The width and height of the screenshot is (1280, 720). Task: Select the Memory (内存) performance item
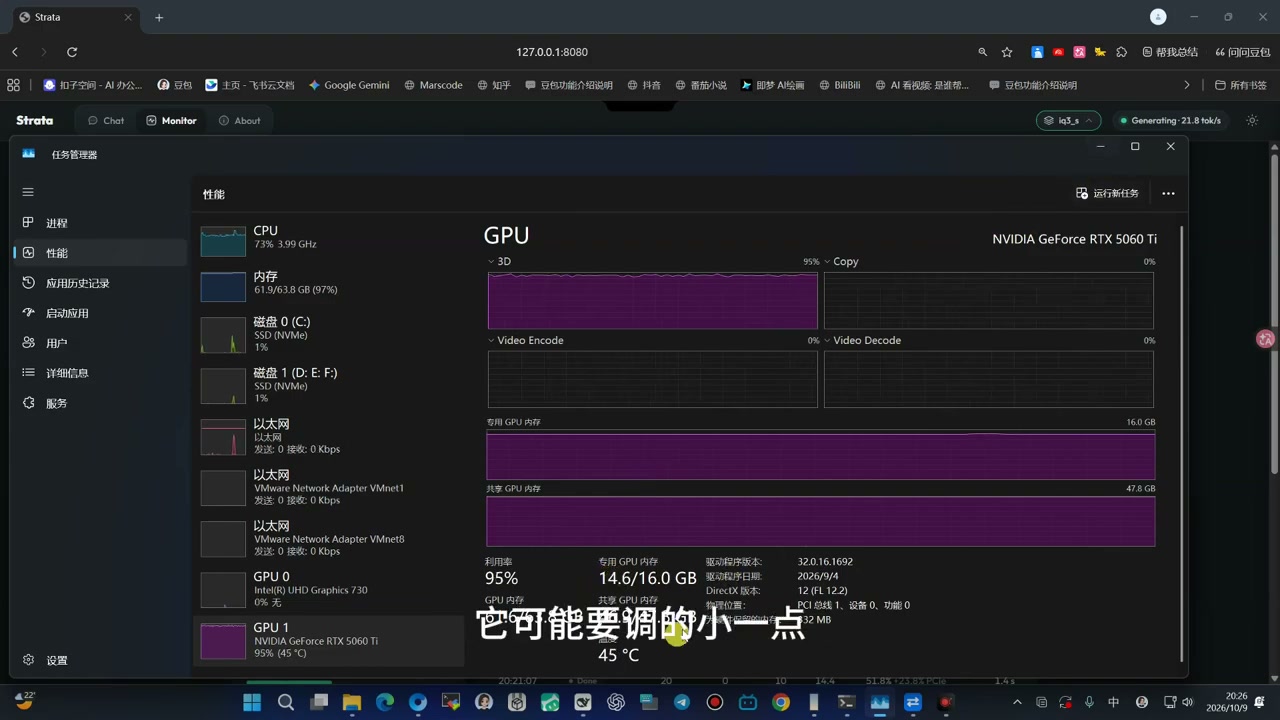click(328, 284)
